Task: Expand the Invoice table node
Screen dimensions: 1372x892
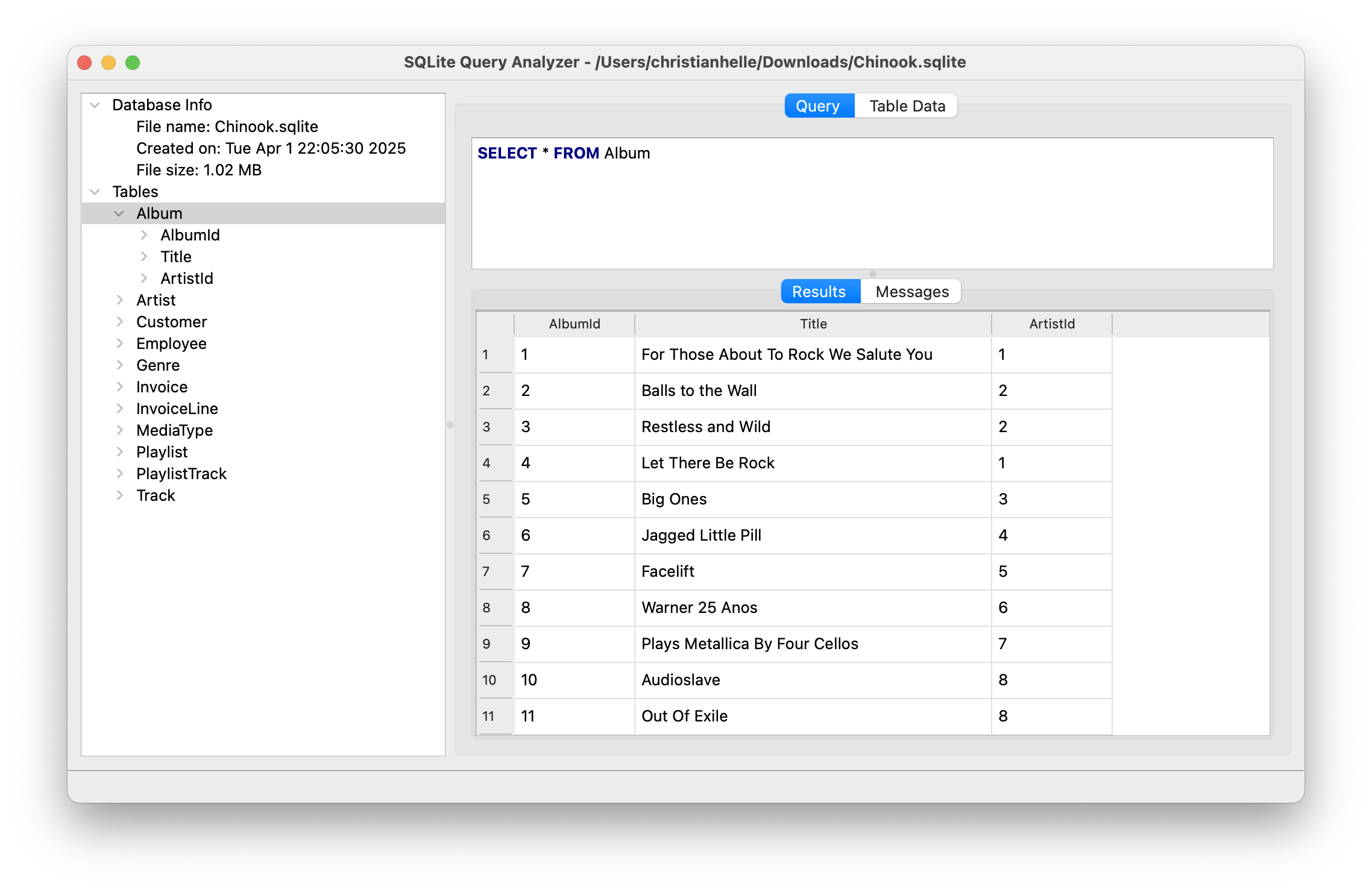Action: pos(119,386)
